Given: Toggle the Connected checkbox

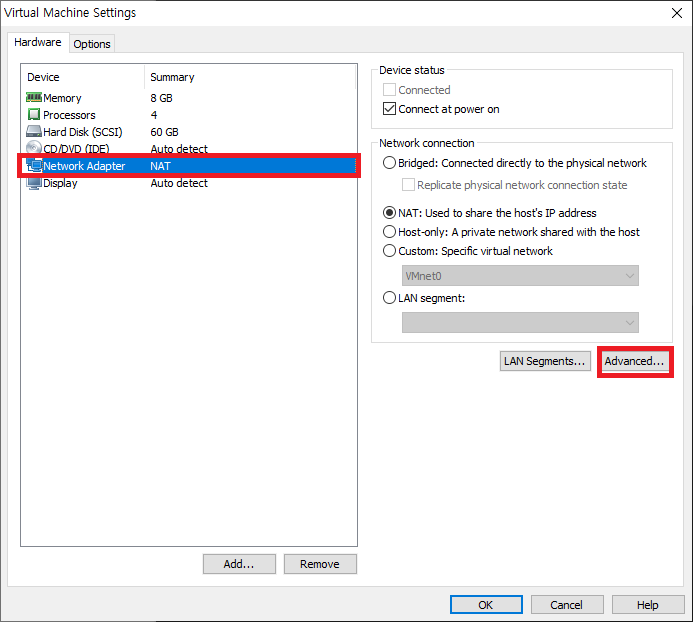Looking at the screenshot, I should click(x=389, y=90).
